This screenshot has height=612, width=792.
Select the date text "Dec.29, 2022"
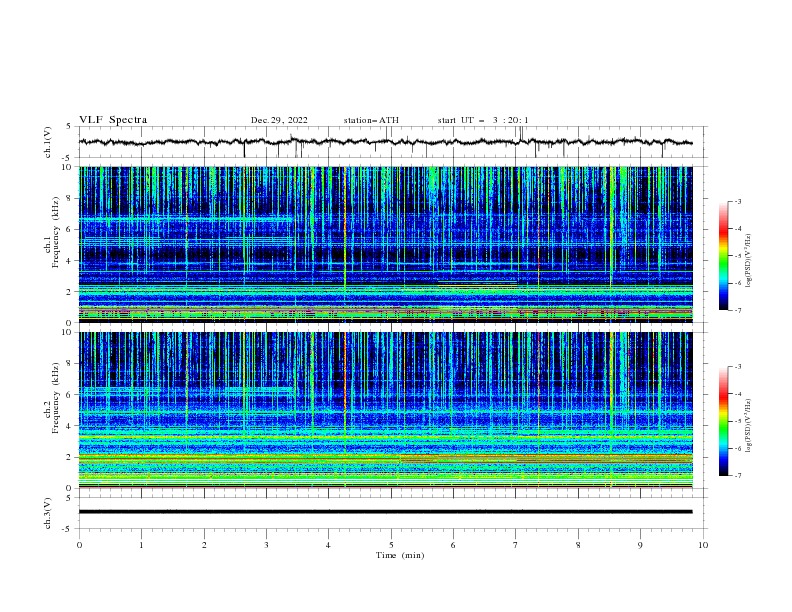[279, 120]
